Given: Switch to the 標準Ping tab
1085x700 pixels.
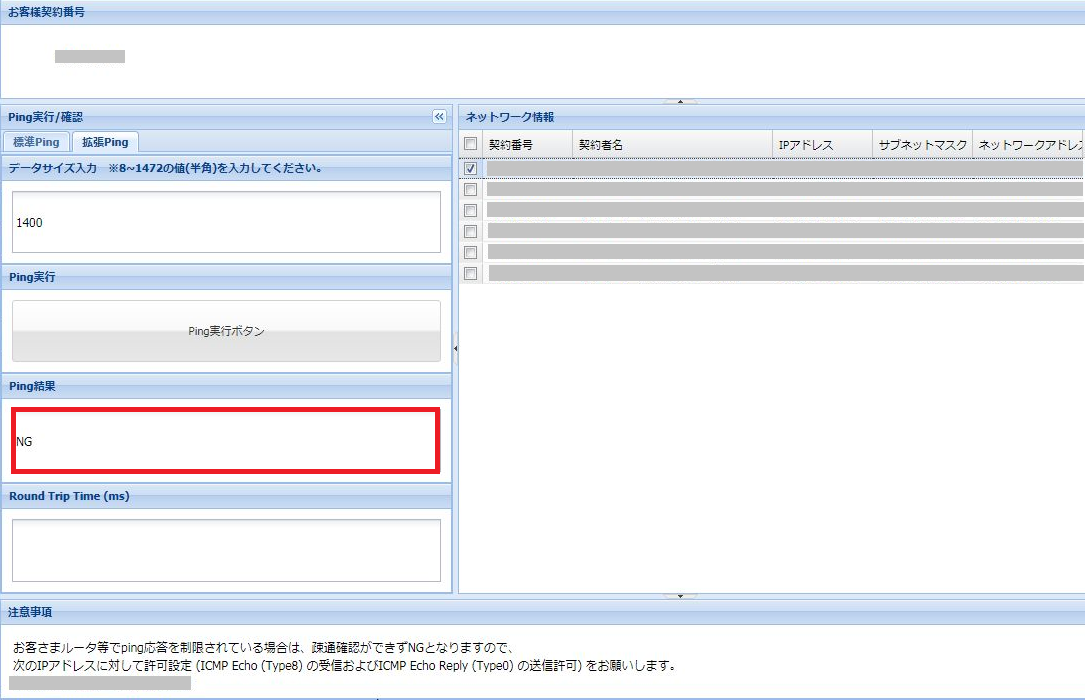Looking at the screenshot, I should [x=36, y=142].
